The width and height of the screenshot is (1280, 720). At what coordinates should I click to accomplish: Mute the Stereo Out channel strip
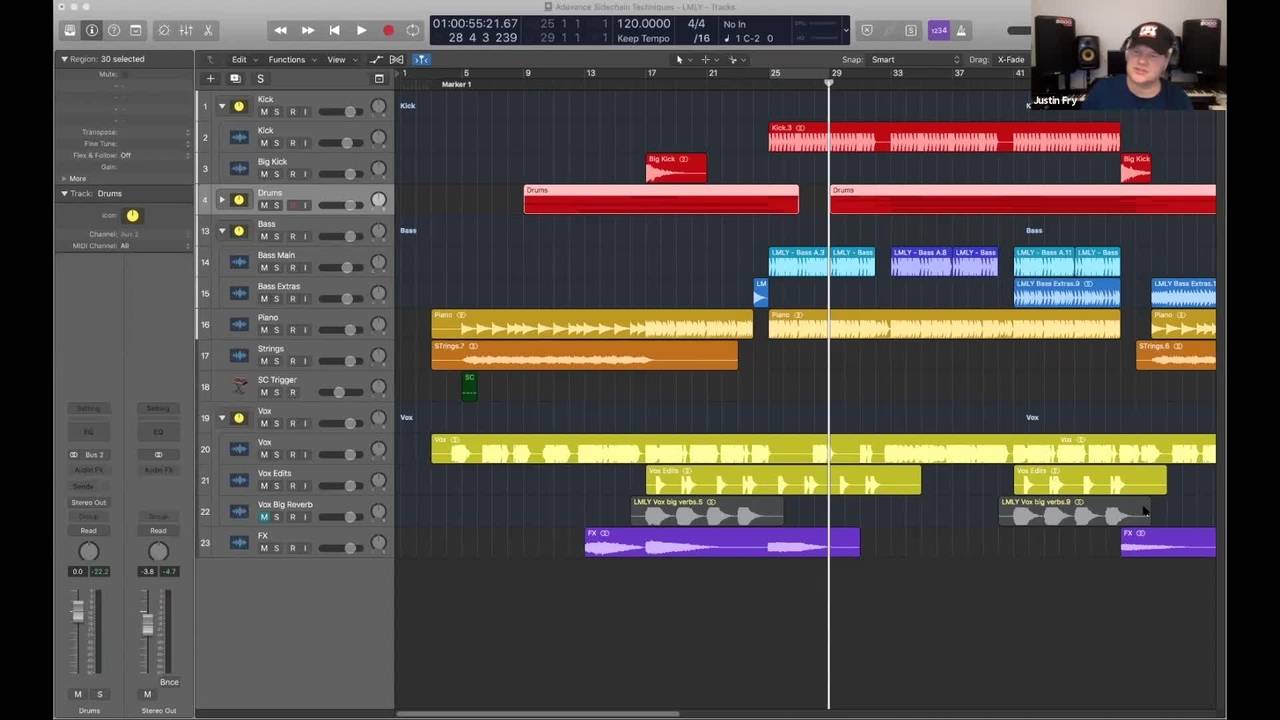pyautogui.click(x=147, y=694)
